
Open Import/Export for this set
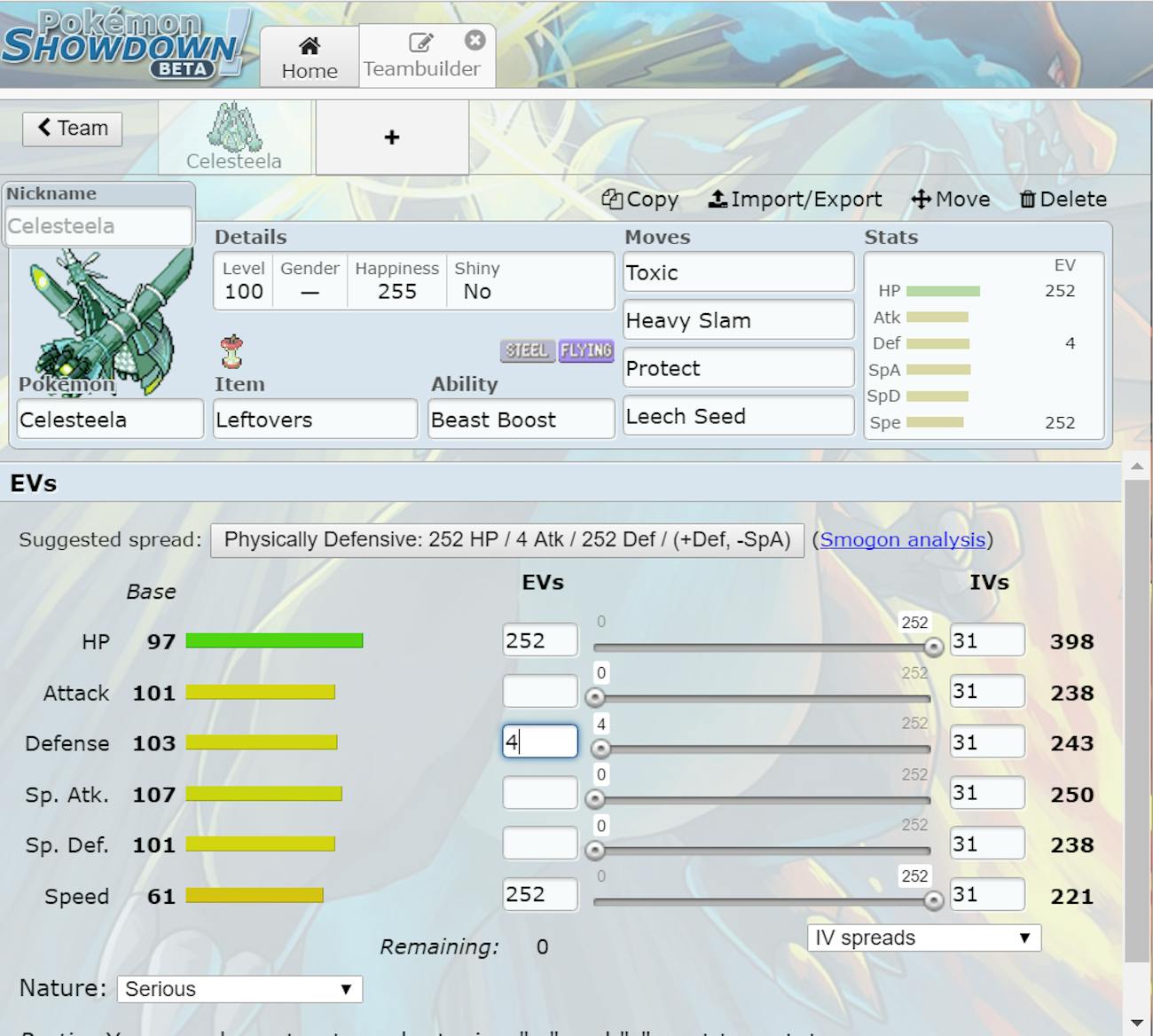point(795,200)
